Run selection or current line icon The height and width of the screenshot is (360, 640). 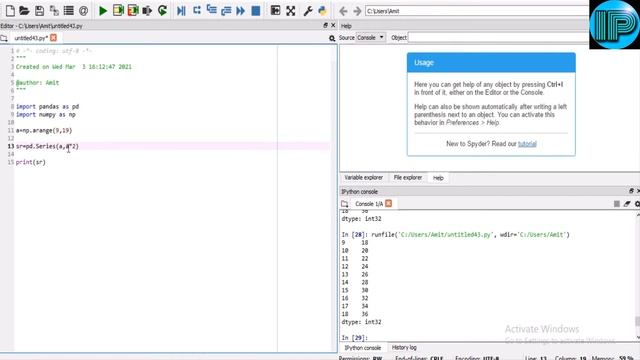point(147,11)
